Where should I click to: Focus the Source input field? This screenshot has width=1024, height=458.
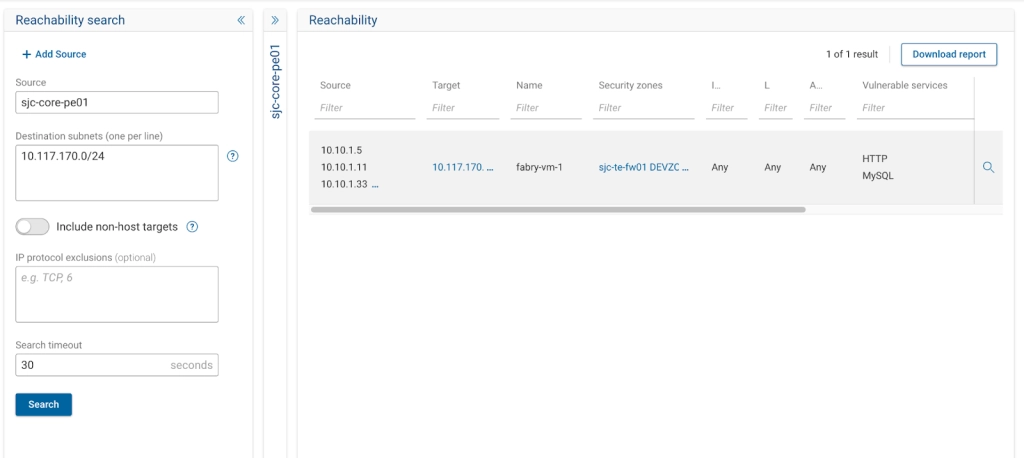(117, 103)
